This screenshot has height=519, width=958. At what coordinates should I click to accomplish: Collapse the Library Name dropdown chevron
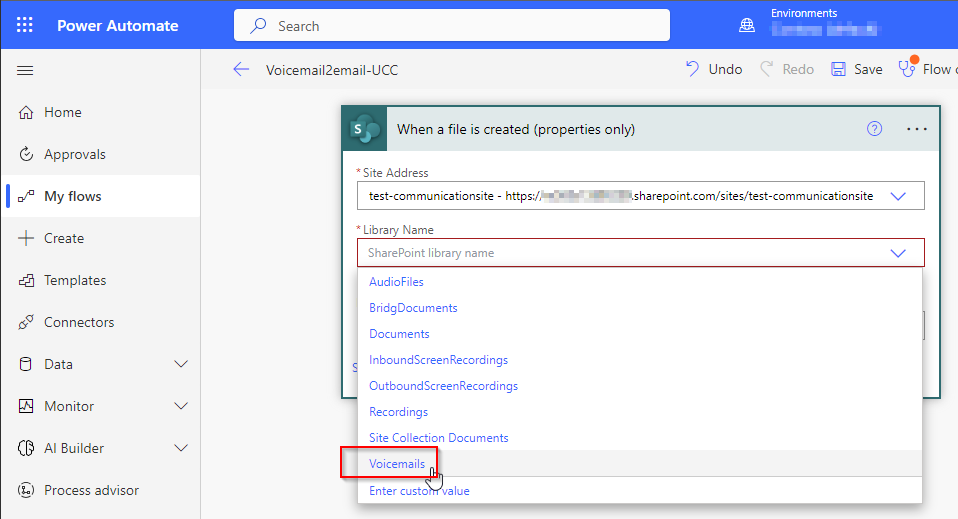point(898,253)
